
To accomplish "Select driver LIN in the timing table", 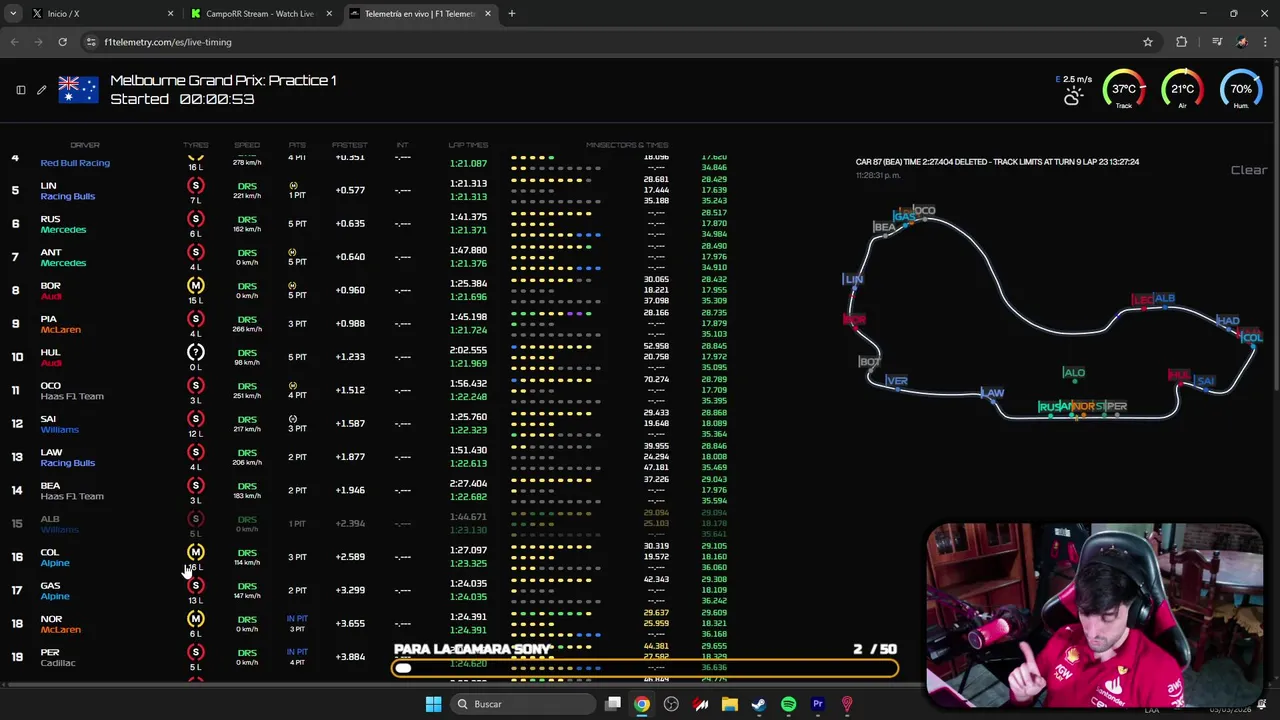I will [x=48, y=186].
